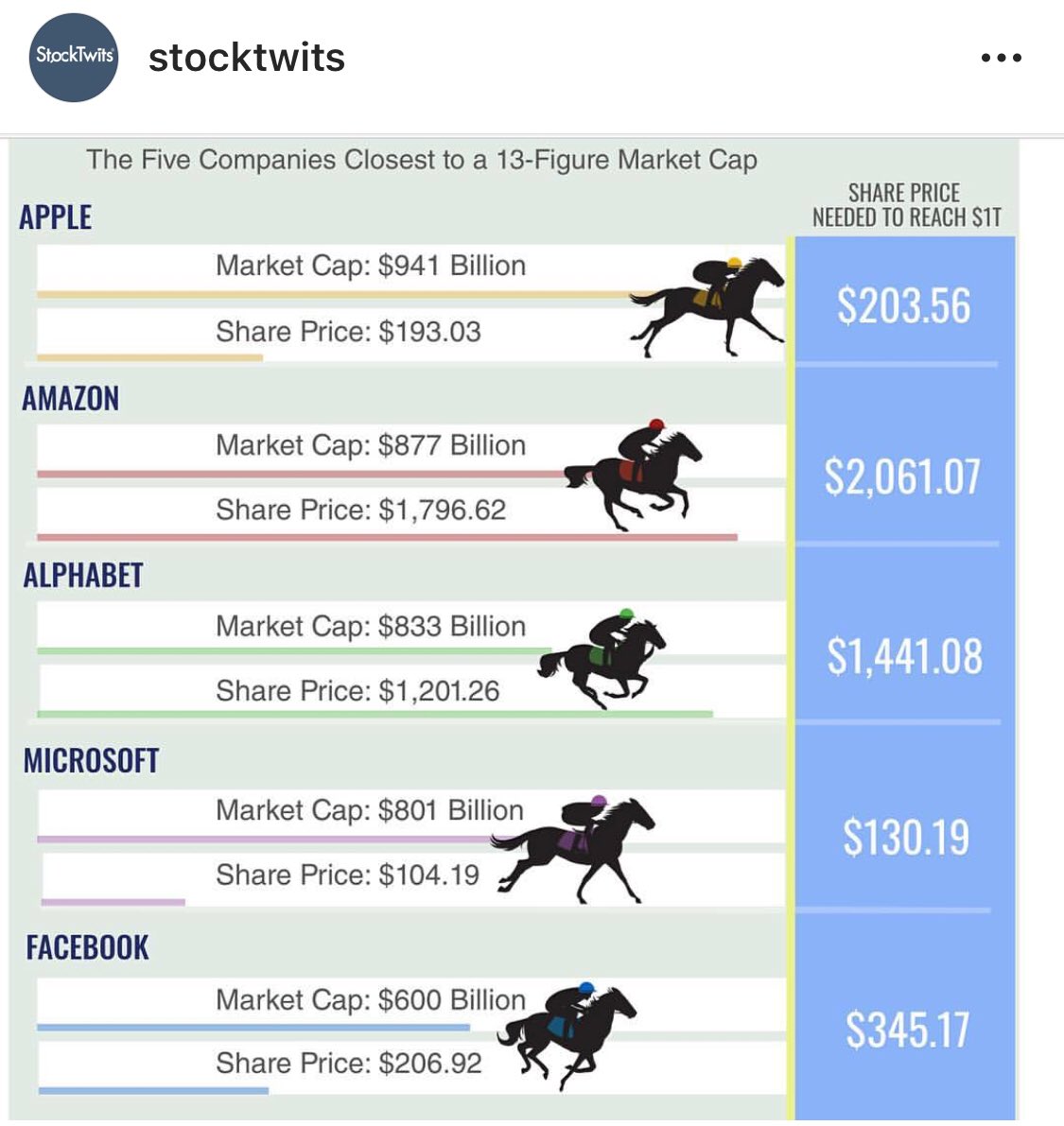Select the $1,441.08 Alphabet target price
This screenshot has height=1126, width=1064.
click(x=904, y=656)
